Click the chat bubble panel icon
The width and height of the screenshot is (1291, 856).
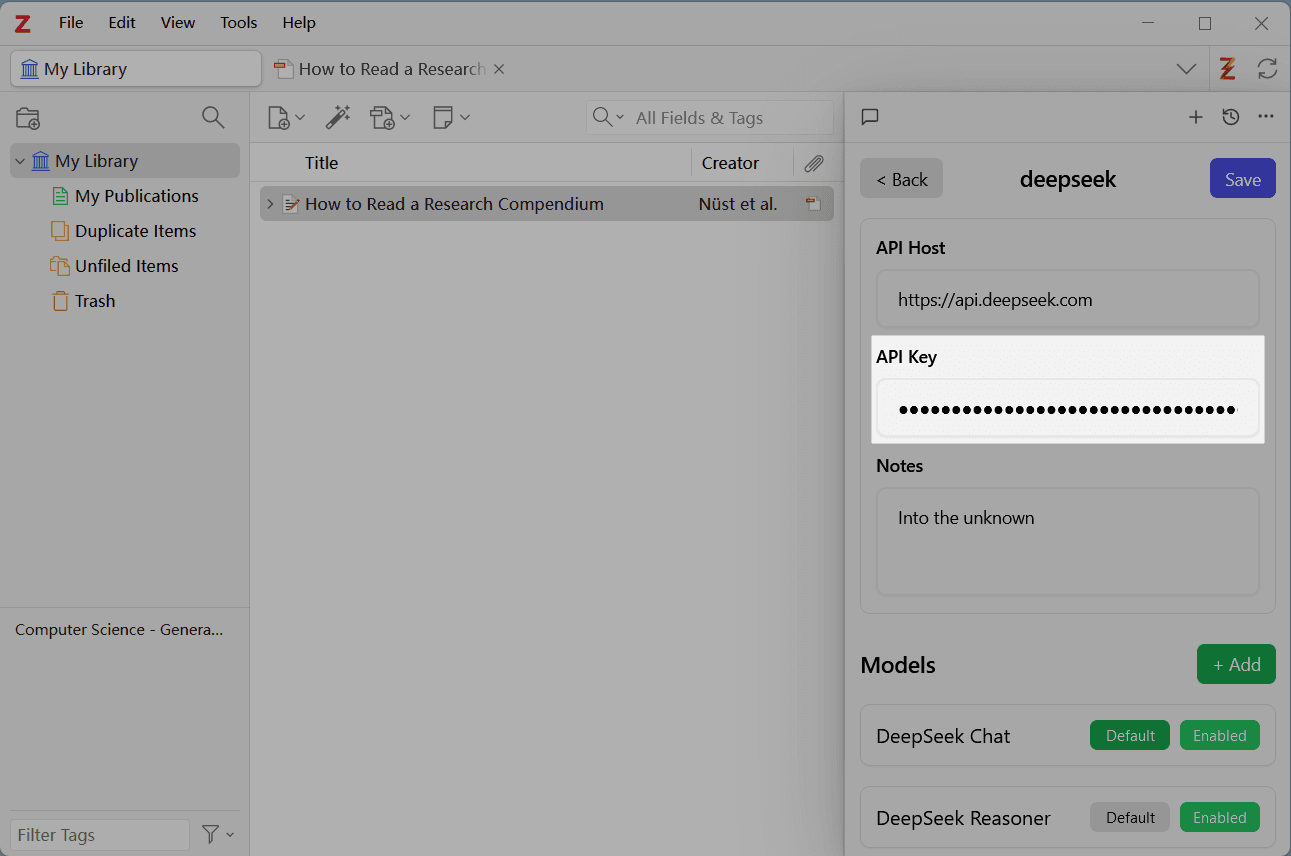point(870,117)
